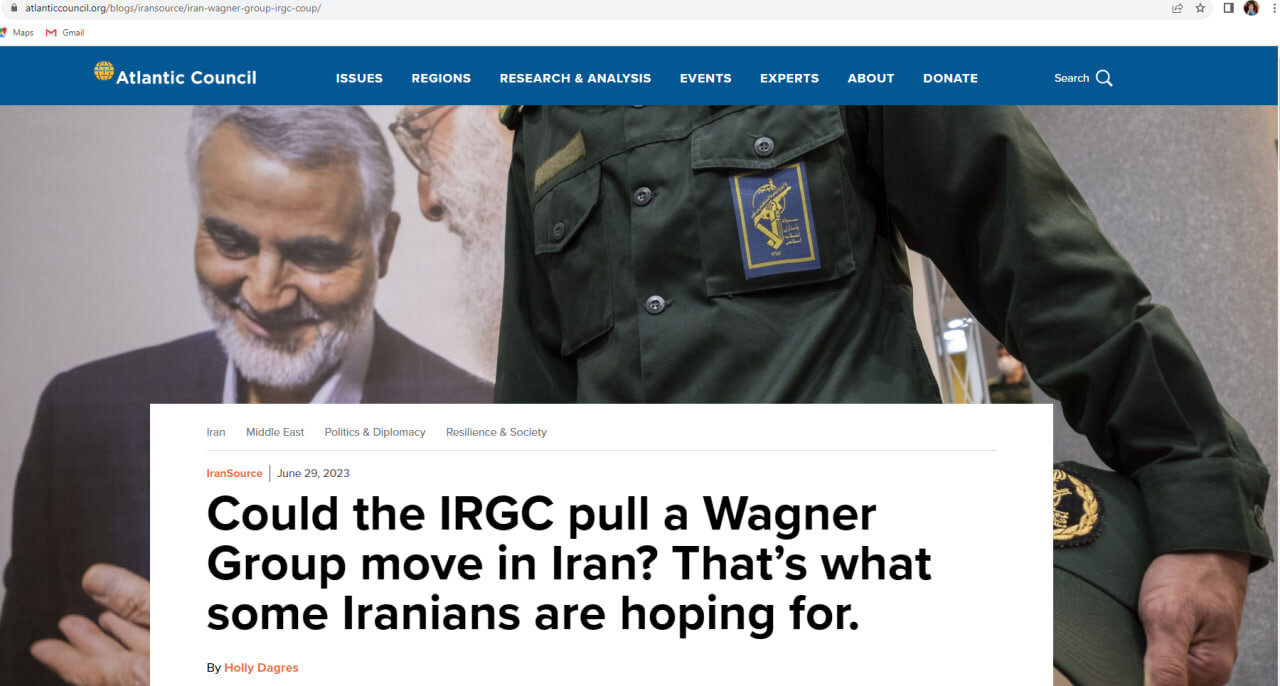
Task: Open the Gmail bookmark
Action: coord(65,32)
